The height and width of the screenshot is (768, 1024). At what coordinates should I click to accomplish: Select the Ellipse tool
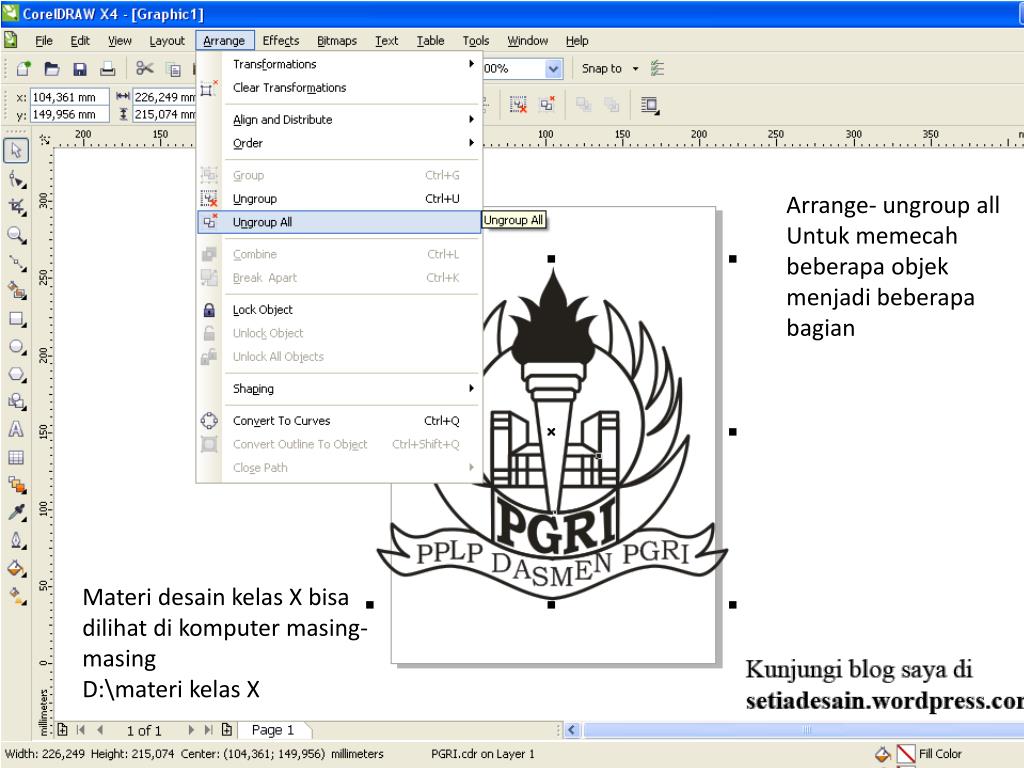coord(16,347)
